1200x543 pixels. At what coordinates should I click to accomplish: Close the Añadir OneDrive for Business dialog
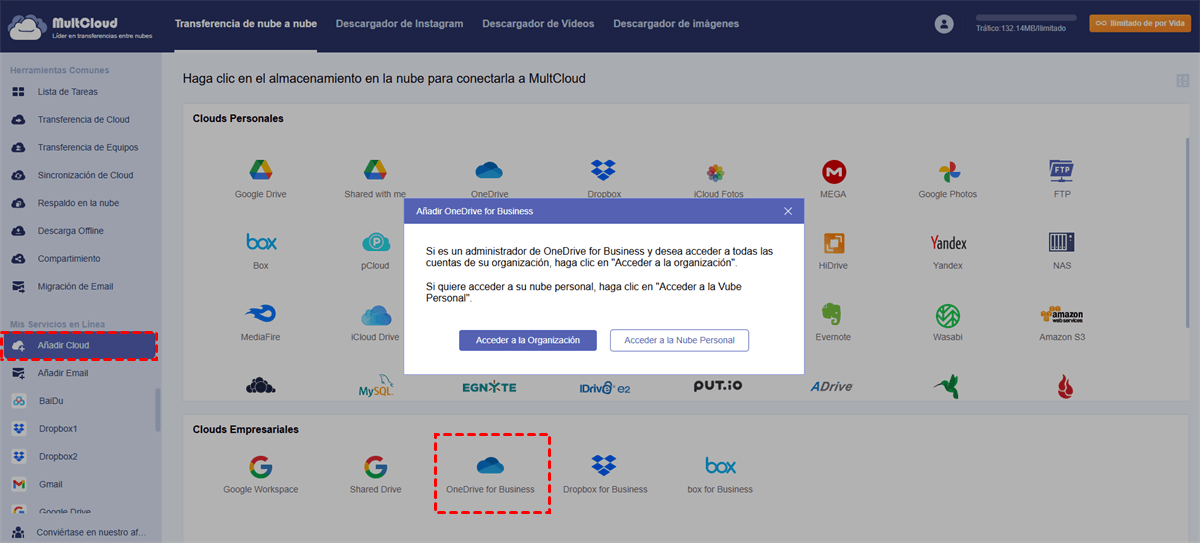point(788,211)
